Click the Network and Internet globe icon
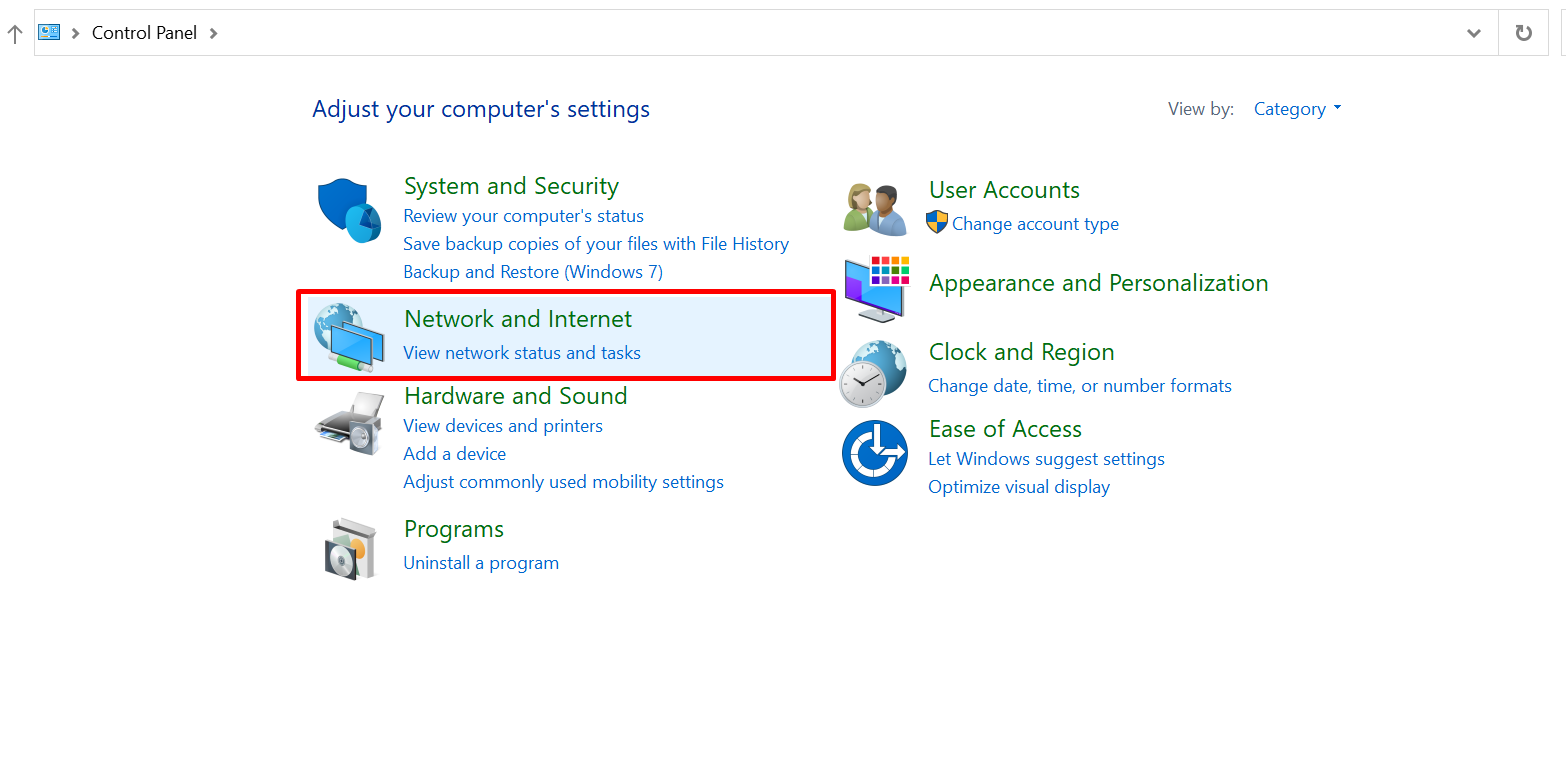 tap(349, 338)
